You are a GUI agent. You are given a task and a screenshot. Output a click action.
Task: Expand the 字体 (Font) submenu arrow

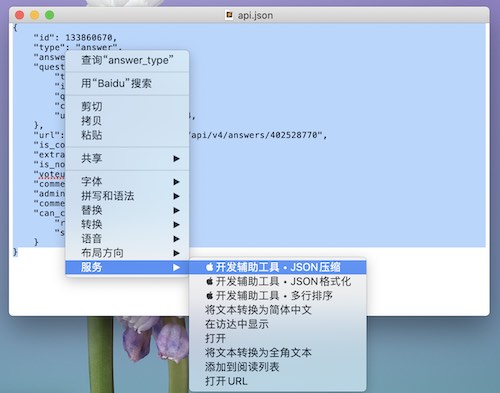[x=176, y=182]
